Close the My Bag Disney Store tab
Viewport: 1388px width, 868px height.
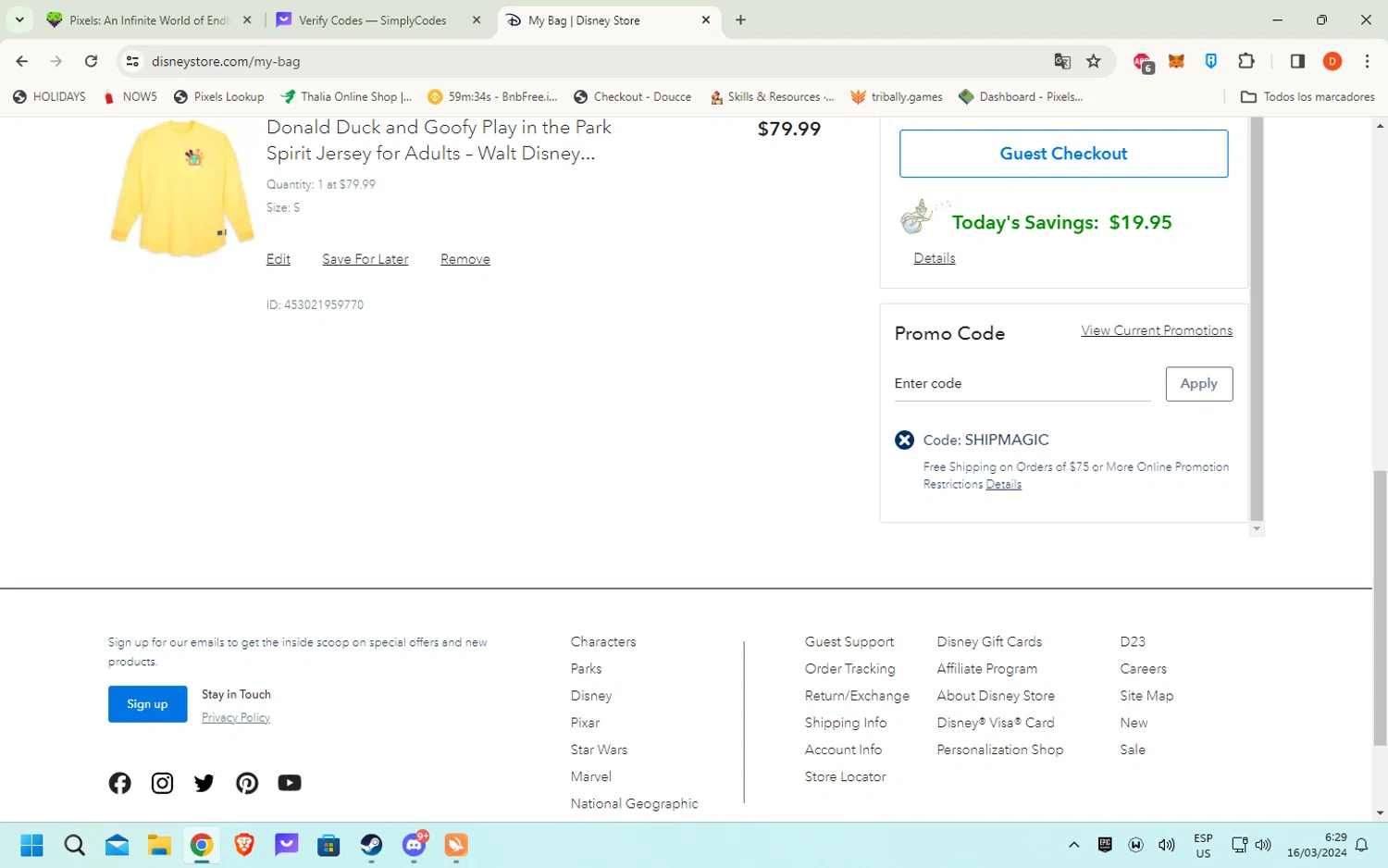point(706,19)
